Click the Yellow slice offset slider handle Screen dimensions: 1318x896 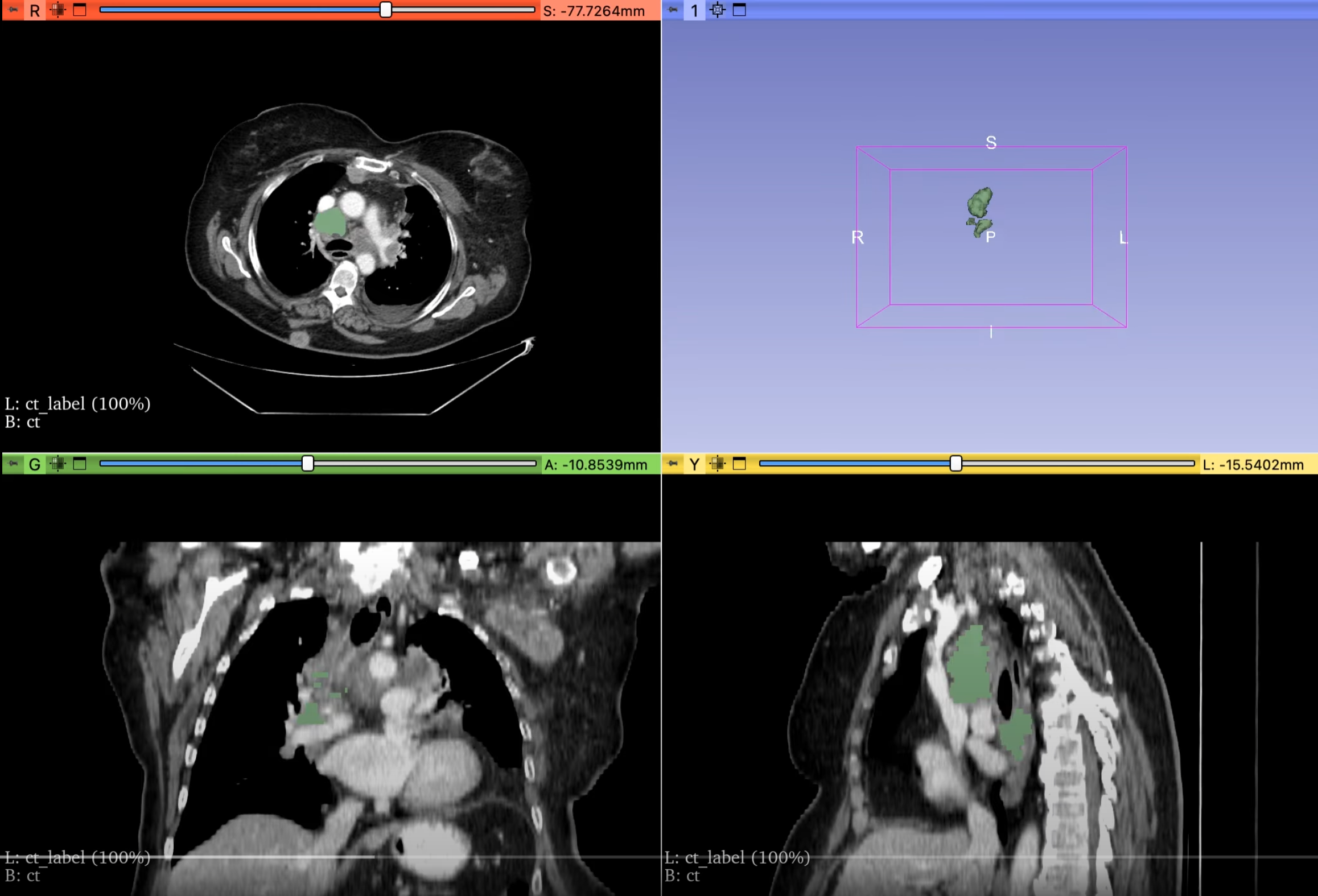tap(956, 464)
